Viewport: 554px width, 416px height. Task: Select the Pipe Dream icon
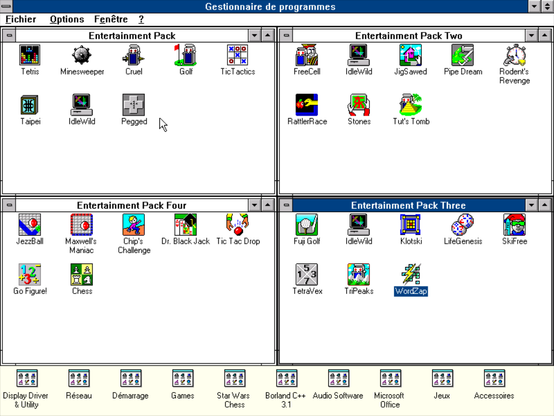pyautogui.click(x=462, y=55)
